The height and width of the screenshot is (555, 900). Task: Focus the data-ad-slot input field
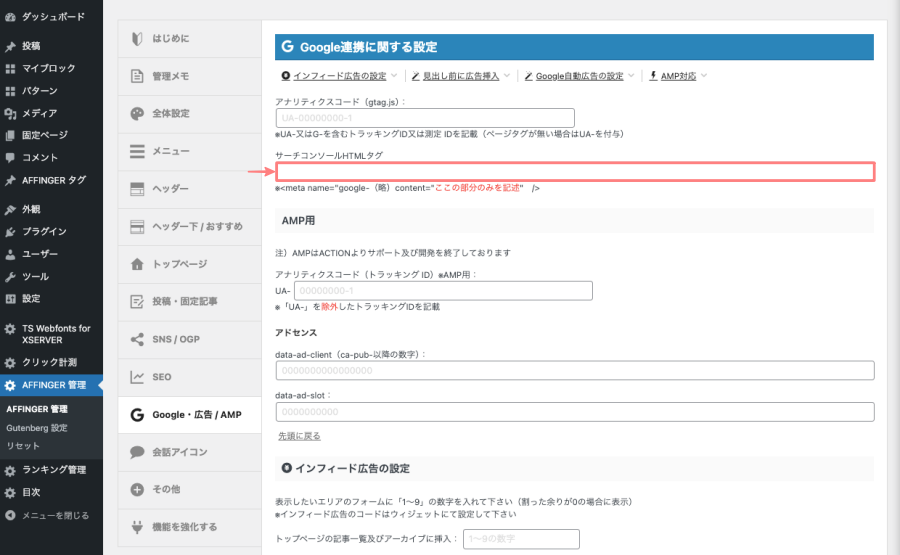coord(575,412)
